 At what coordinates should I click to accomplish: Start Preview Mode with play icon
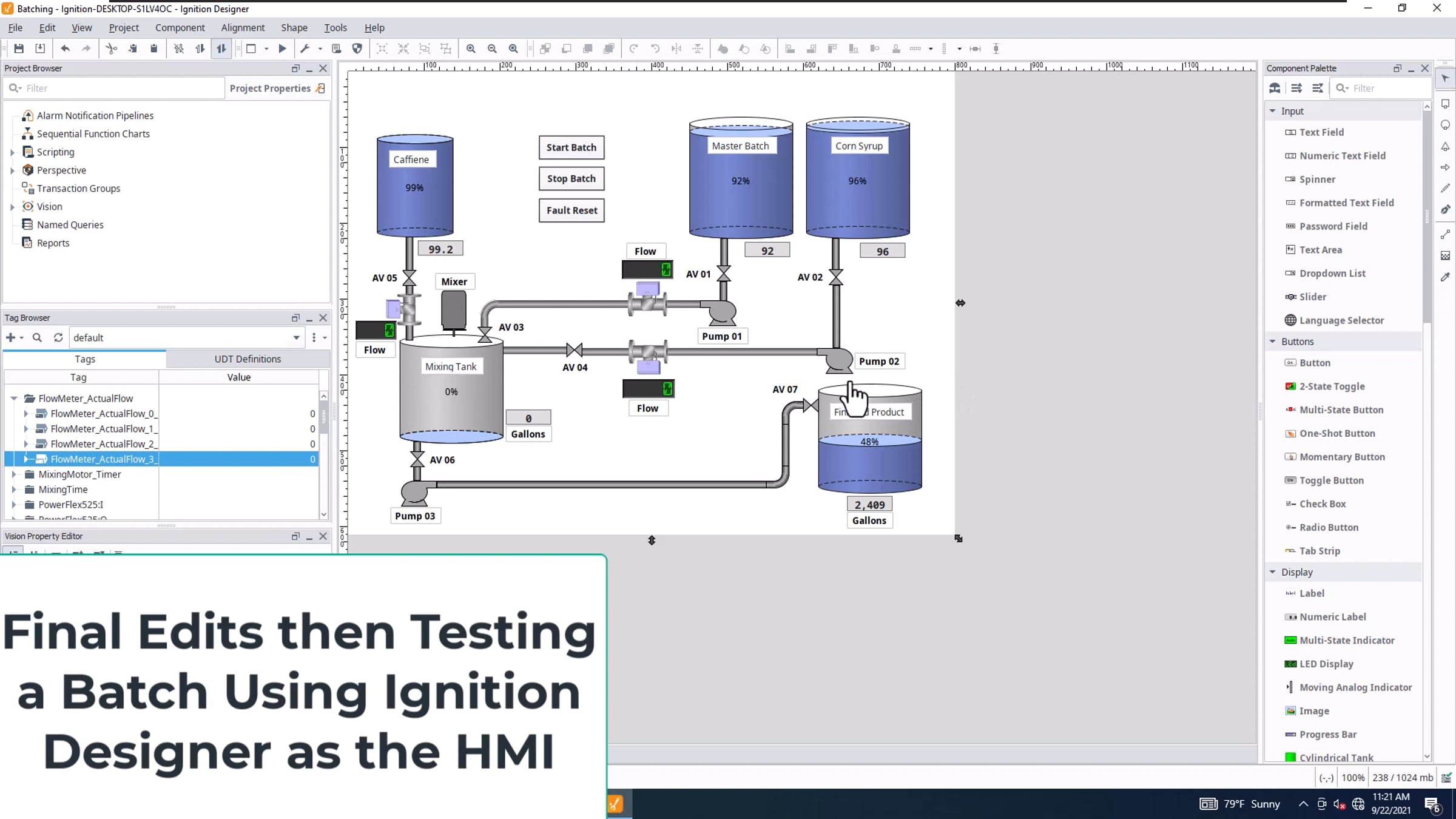[x=282, y=49]
